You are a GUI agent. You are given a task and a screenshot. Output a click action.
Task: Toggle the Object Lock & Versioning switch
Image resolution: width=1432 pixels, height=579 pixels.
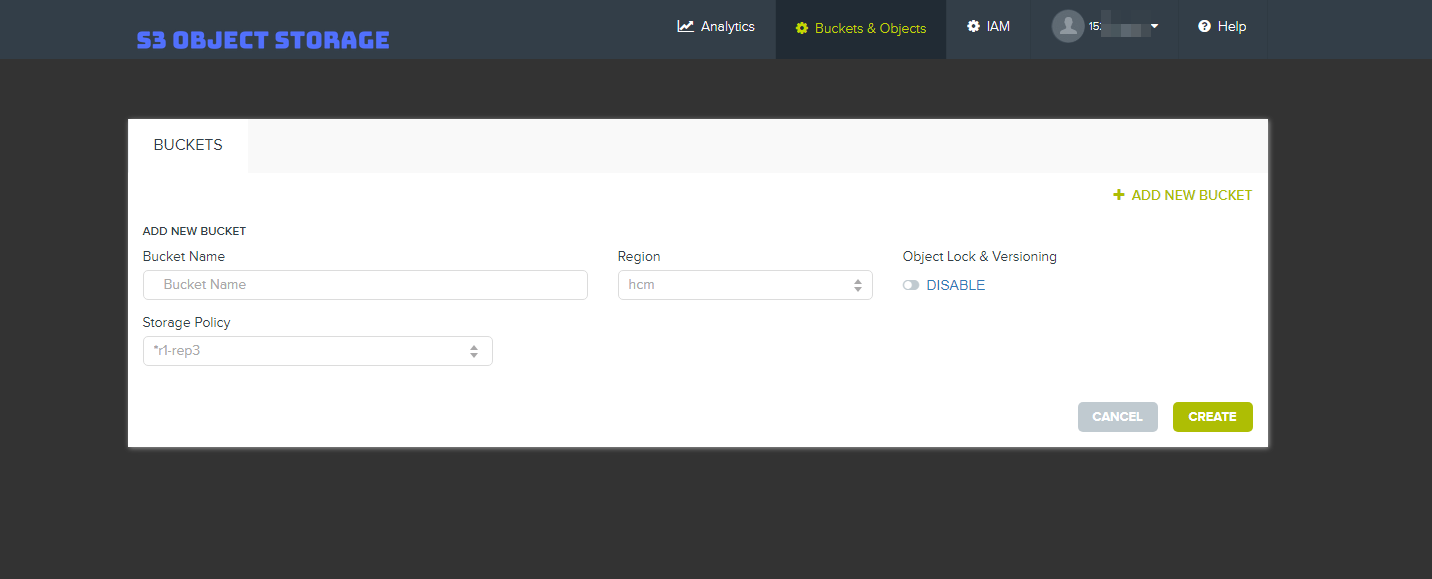(910, 285)
